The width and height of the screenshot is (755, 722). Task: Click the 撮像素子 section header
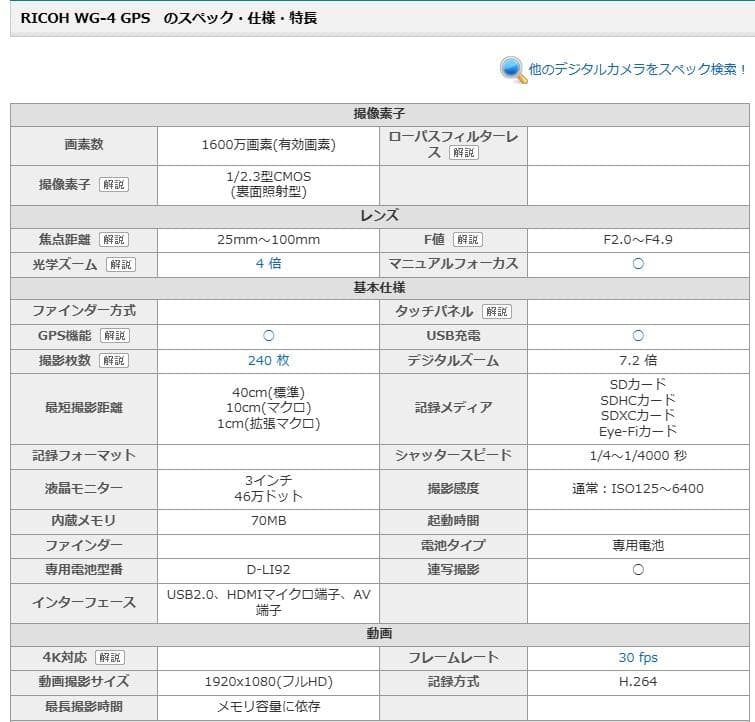(379, 114)
